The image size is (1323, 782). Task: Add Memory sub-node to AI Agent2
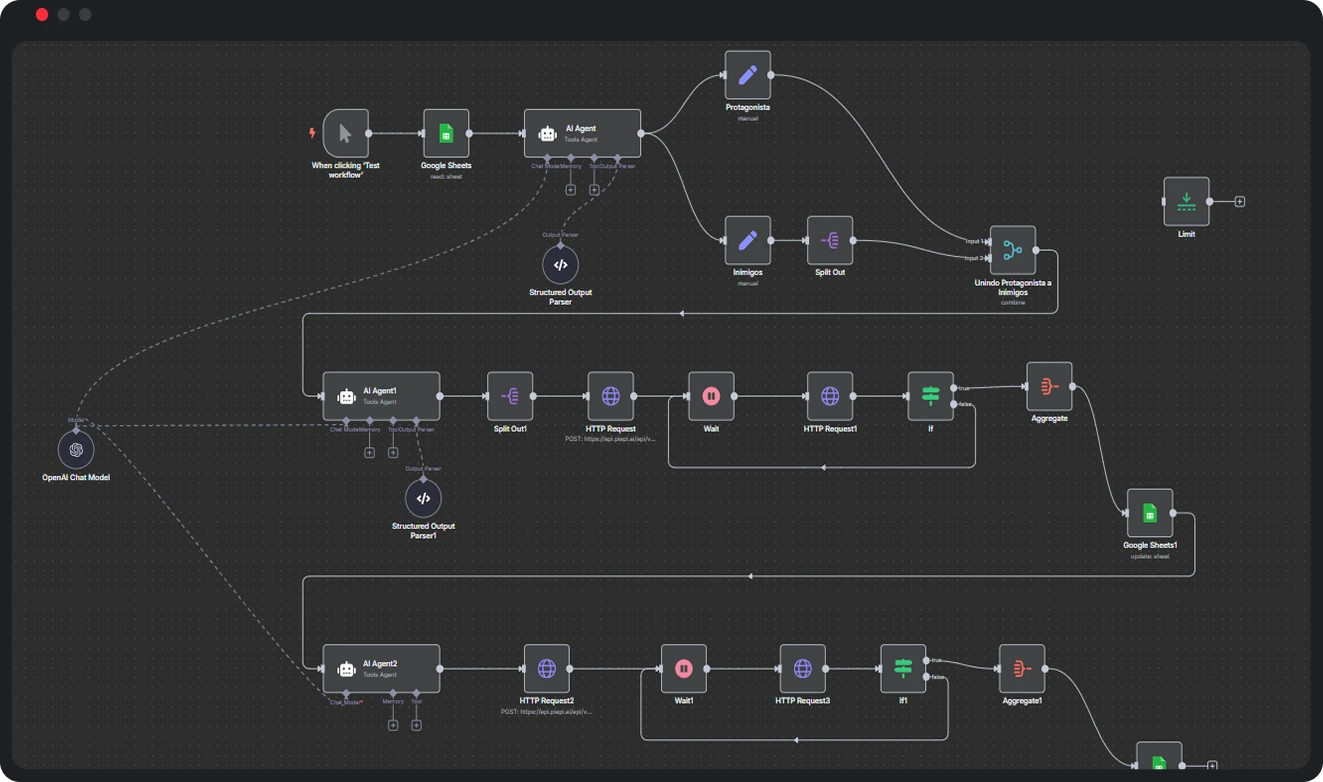[x=393, y=725]
